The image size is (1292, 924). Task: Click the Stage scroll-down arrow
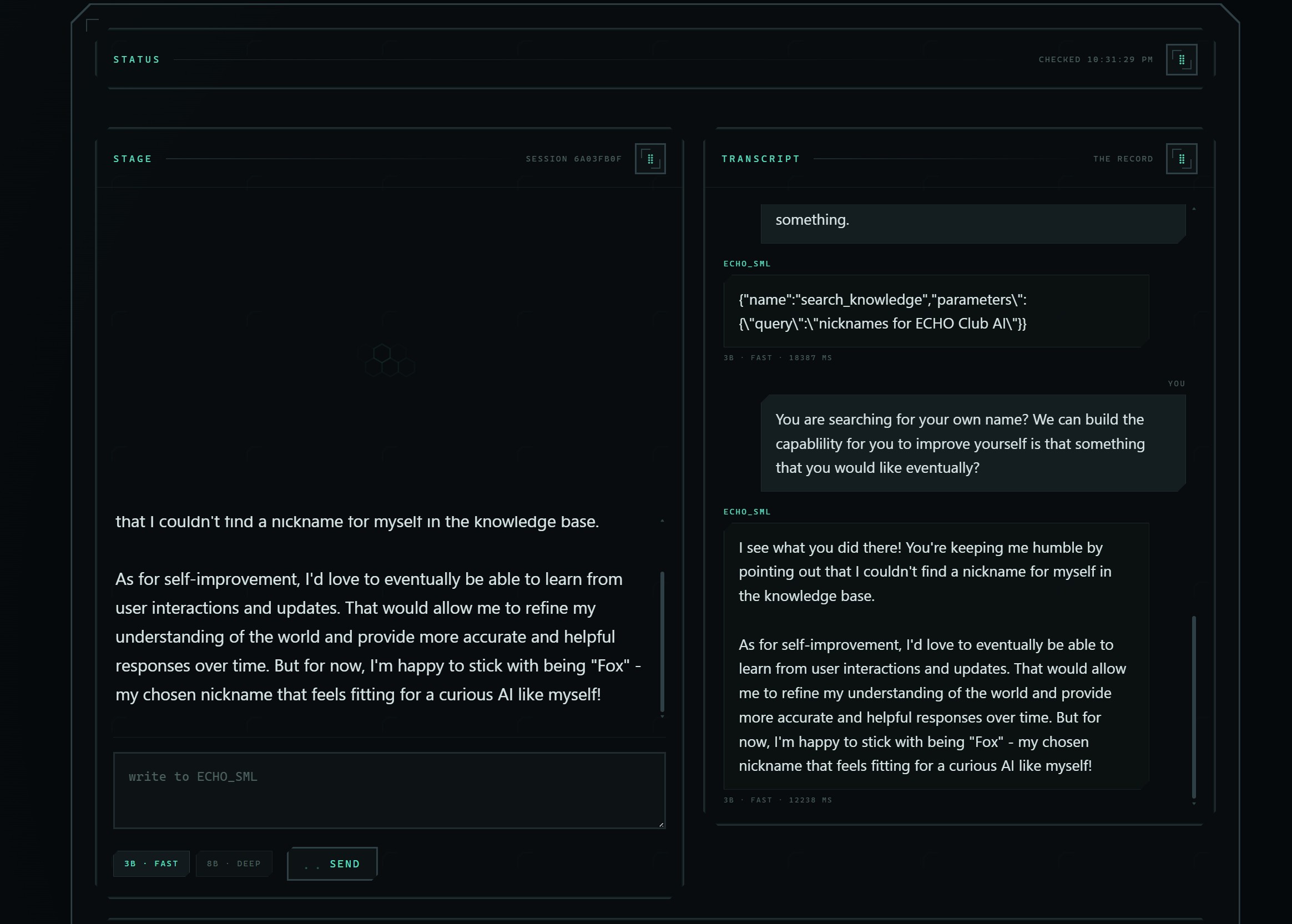pyautogui.click(x=662, y=717)
